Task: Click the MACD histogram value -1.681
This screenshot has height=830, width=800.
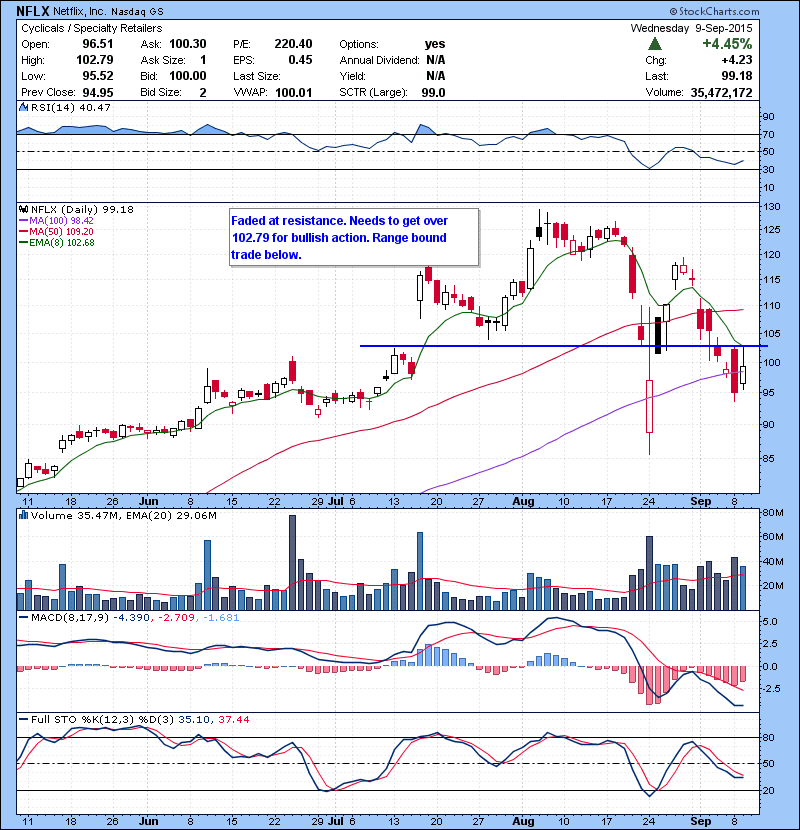Action: pyautogui.click(x=220, y=617)
